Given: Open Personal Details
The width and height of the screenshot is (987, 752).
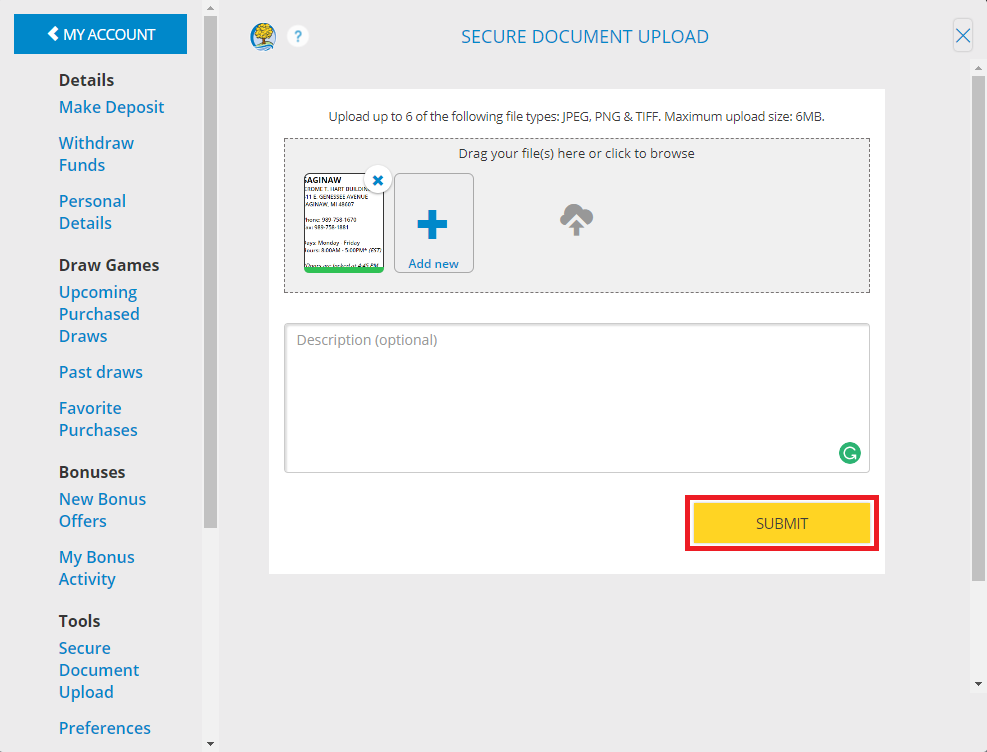Looking at the screenshot, I should 92,211.
